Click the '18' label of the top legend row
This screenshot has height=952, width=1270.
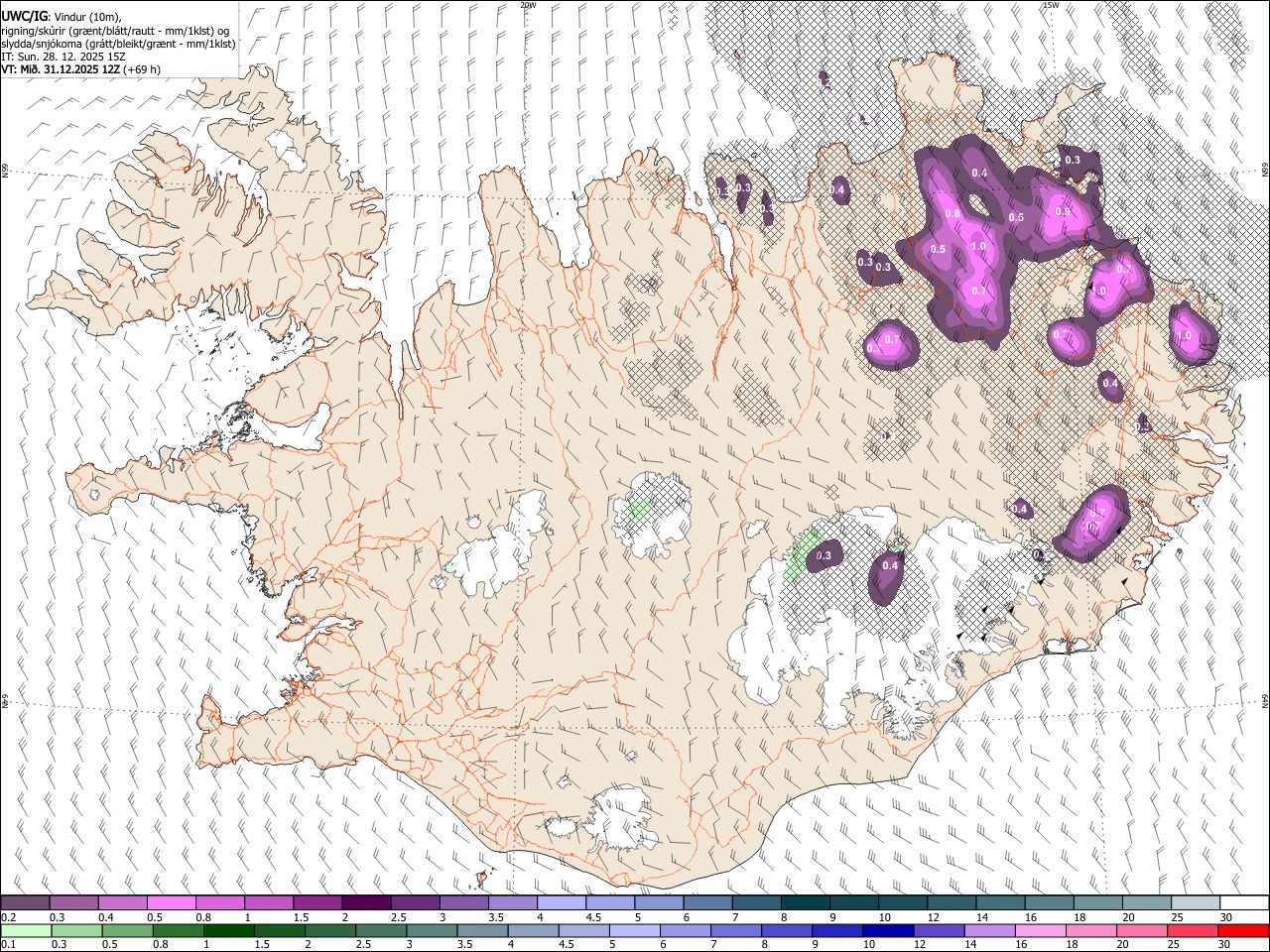1079,917
